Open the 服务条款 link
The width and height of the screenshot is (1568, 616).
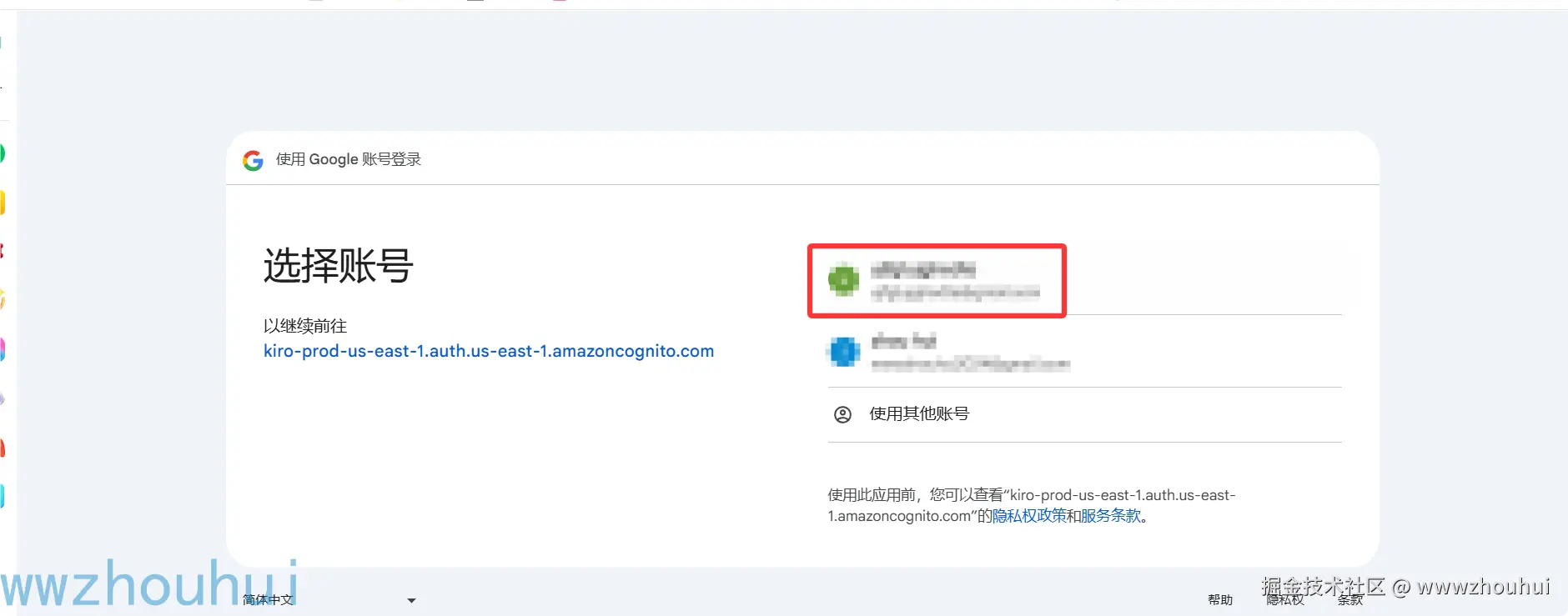click(x=1110, y=516)
